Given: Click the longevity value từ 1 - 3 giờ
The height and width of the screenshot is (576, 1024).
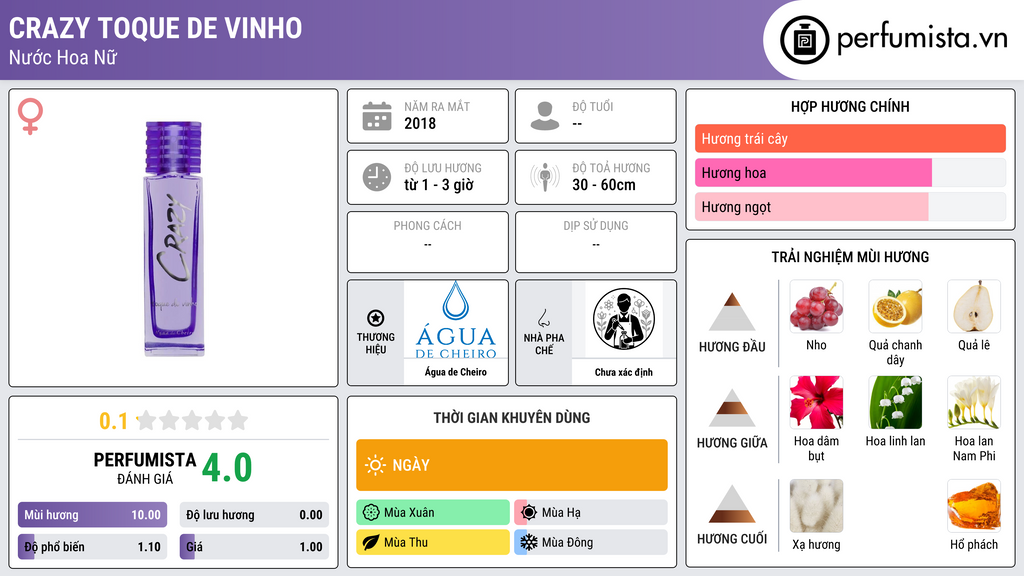Looking at the screenshot, I should pos(439,185).
